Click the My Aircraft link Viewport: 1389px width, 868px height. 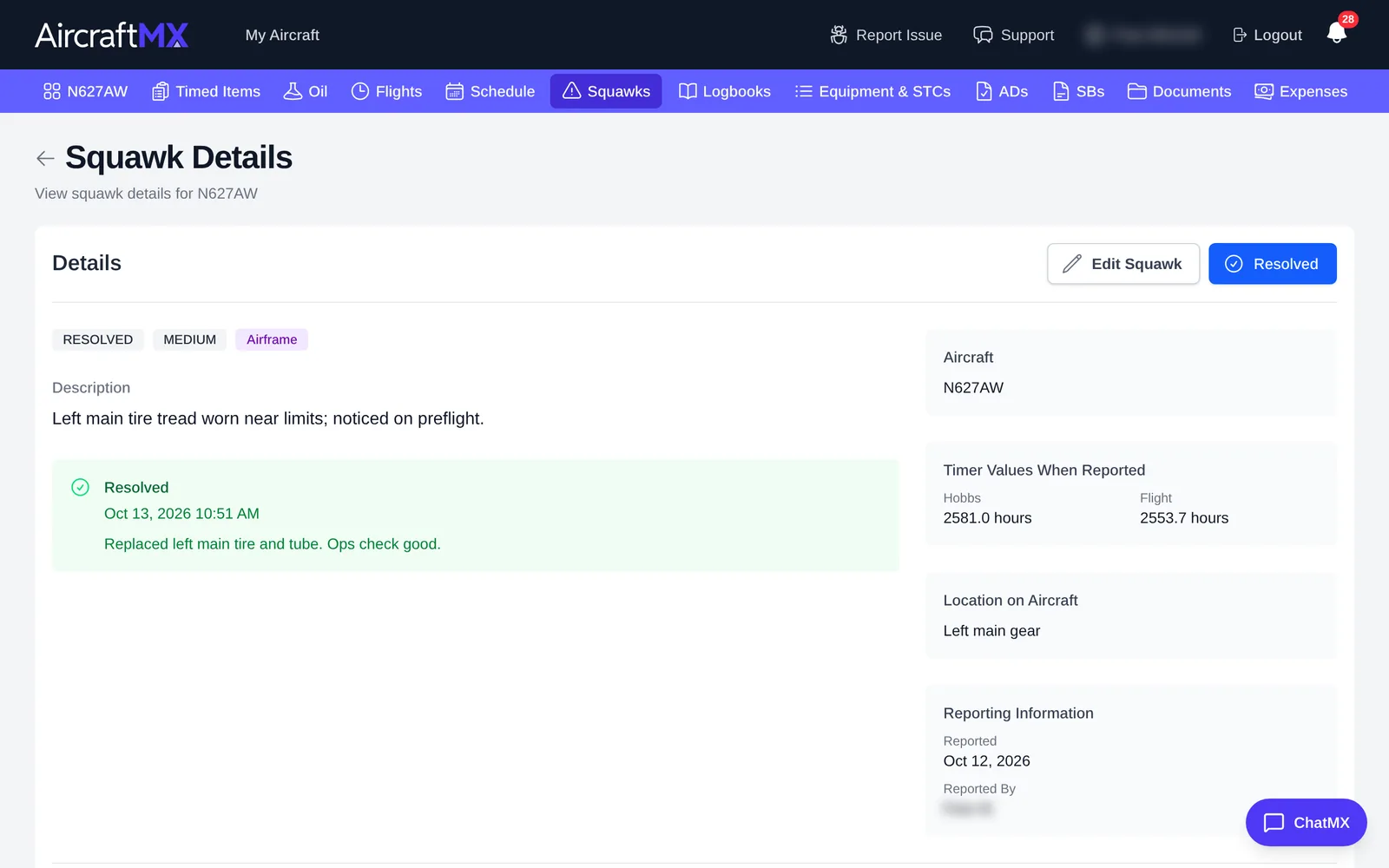tap(282, 35)
